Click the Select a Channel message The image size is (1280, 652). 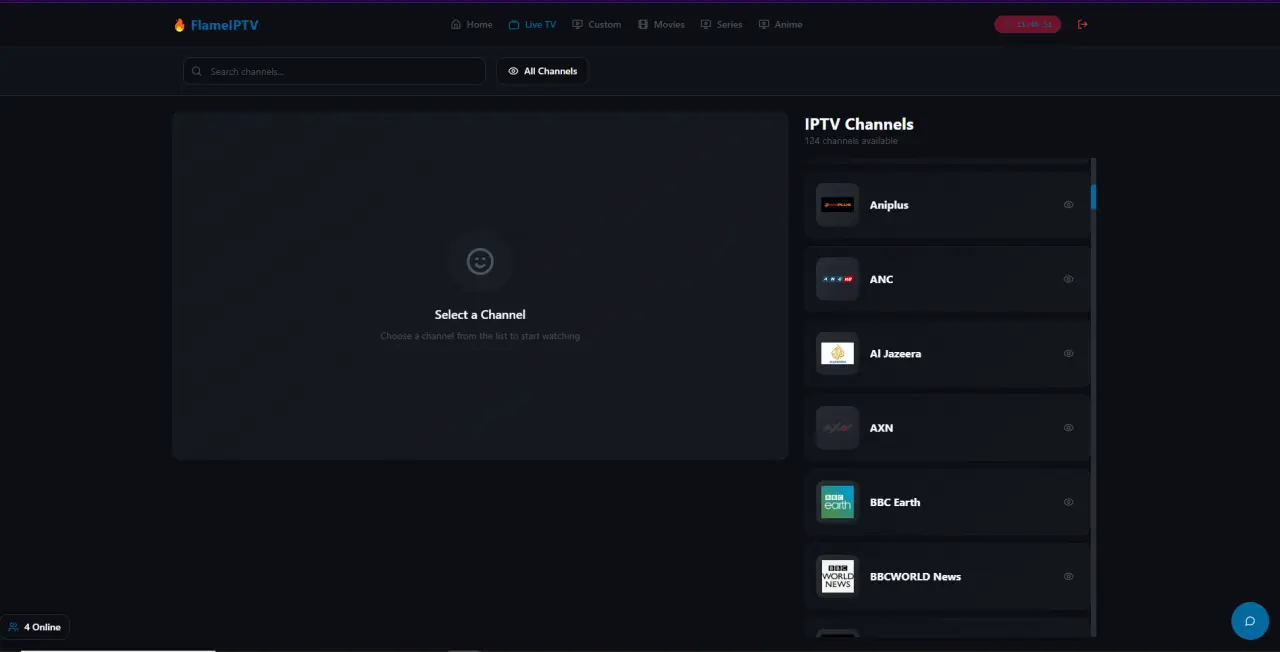pyautogui.click(x=480, y=314)
